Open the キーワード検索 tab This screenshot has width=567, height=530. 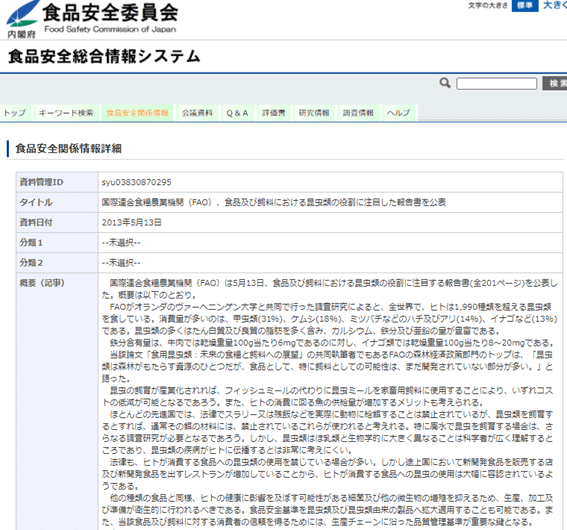(x=66, y=113)
